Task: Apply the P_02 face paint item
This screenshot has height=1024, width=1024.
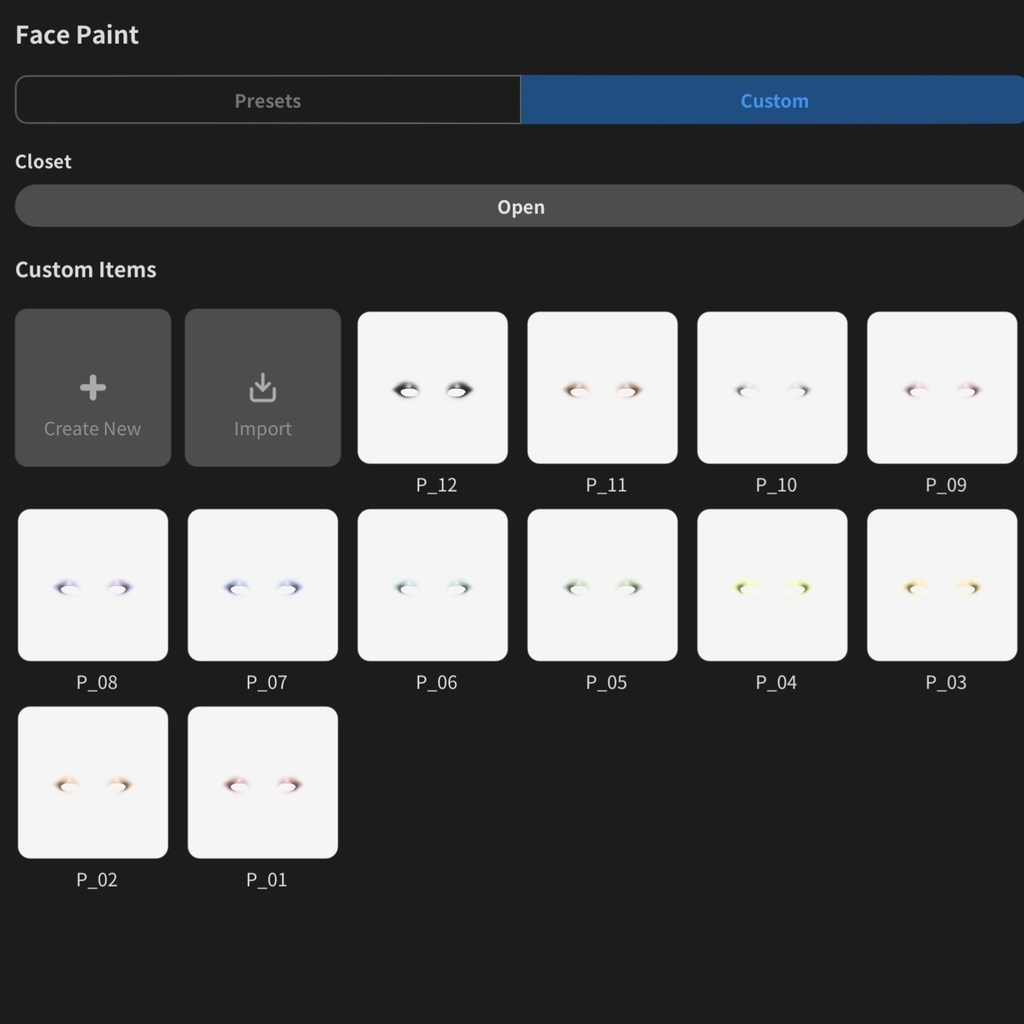Action: [x=93, y=782]
